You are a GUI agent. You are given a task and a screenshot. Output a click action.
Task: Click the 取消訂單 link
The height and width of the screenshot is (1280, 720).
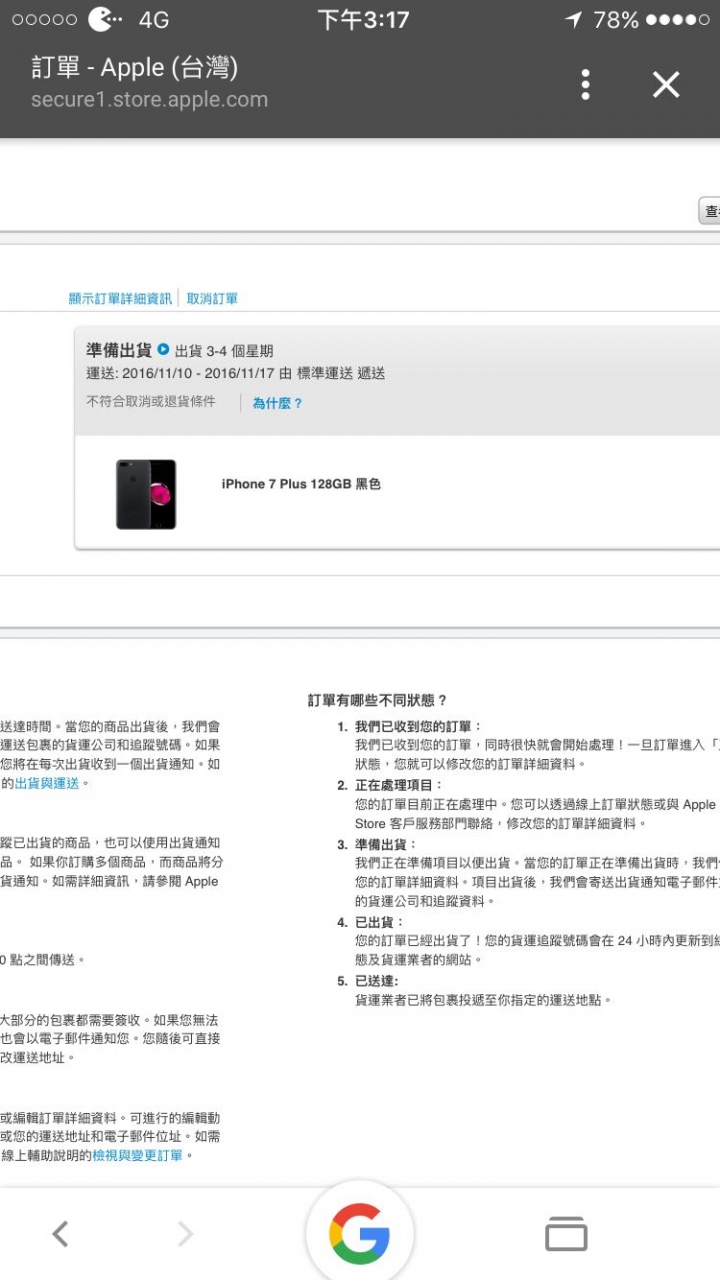pos(212,298)
